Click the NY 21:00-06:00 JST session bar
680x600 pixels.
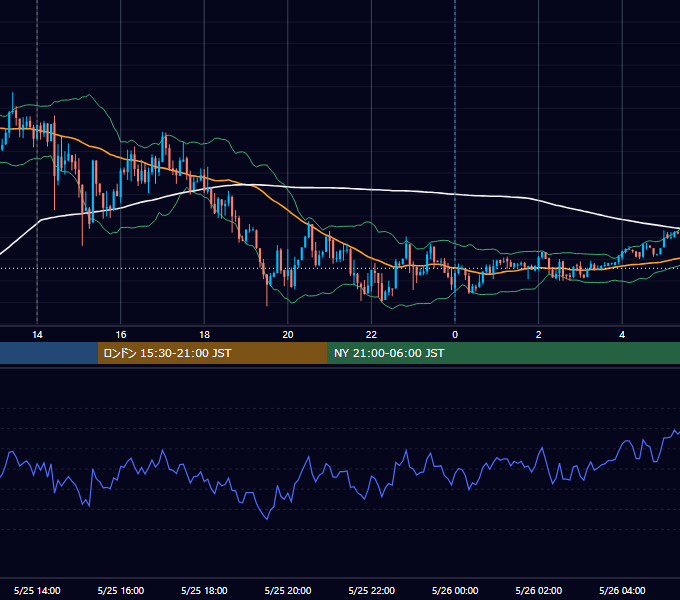503,353
